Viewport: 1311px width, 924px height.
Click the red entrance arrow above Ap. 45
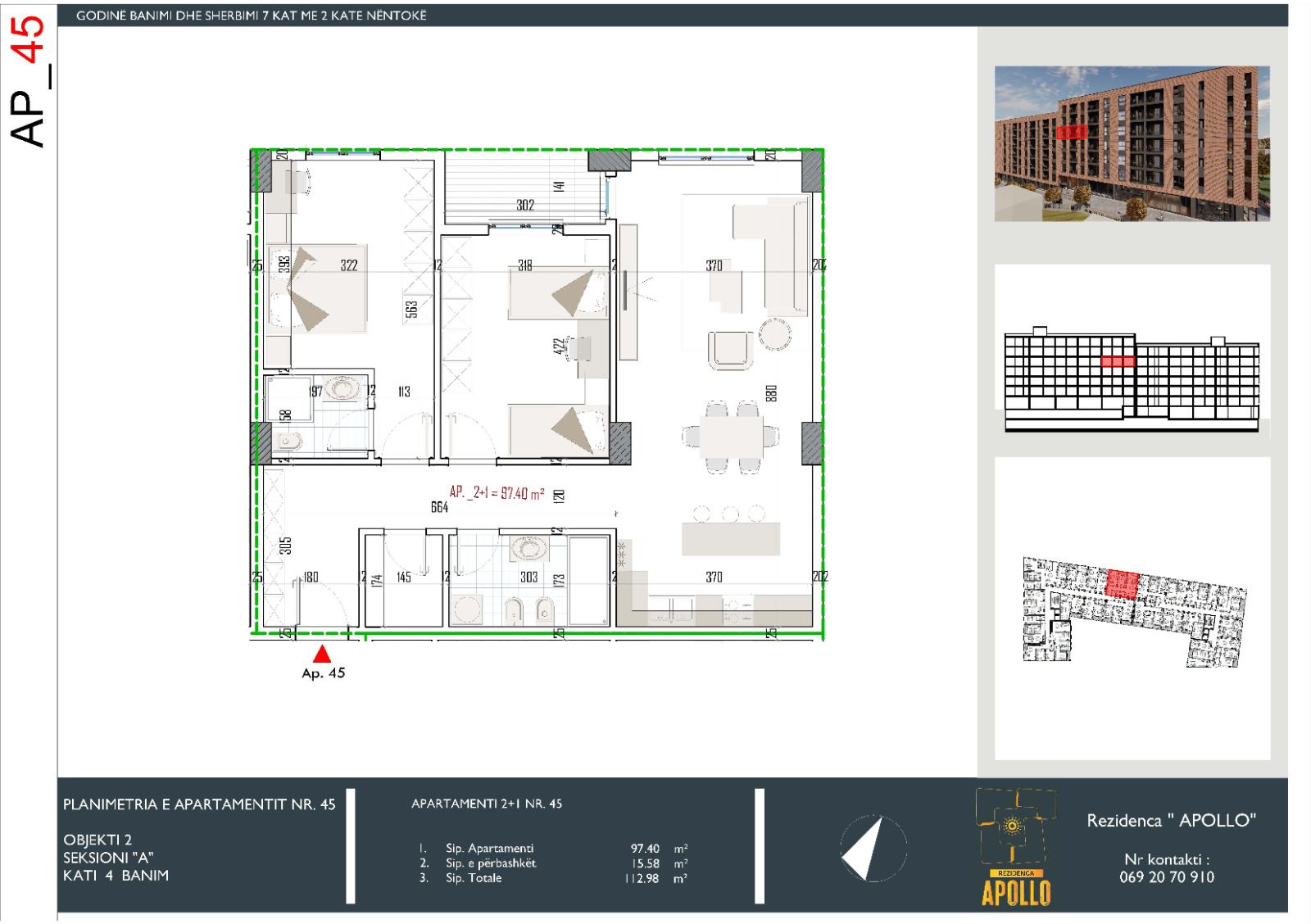pos(323,654)
